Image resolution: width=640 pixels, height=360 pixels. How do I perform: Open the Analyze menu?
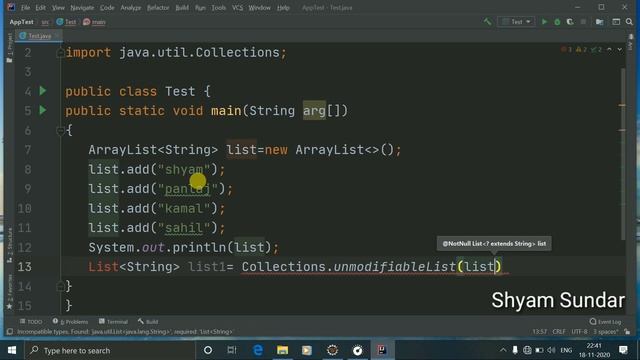click(x=131, y=7)
